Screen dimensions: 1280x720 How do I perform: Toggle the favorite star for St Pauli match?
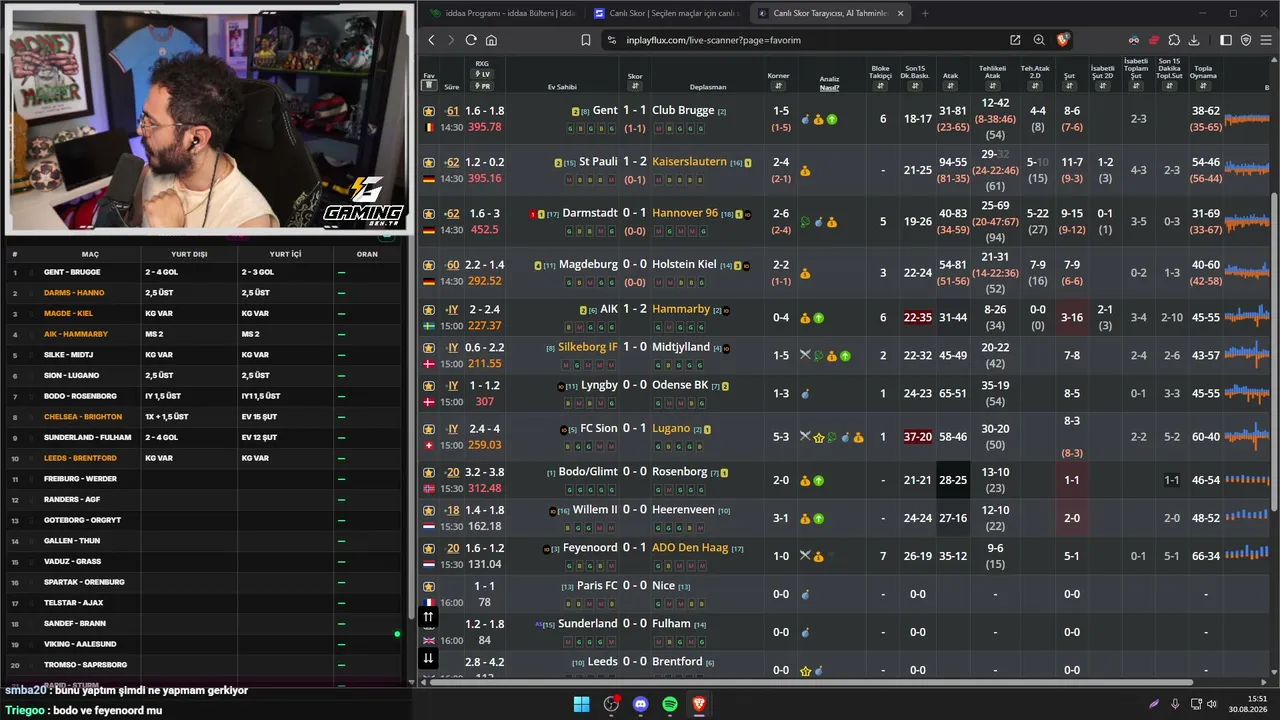pyautogui.click(x=429, y=162)
